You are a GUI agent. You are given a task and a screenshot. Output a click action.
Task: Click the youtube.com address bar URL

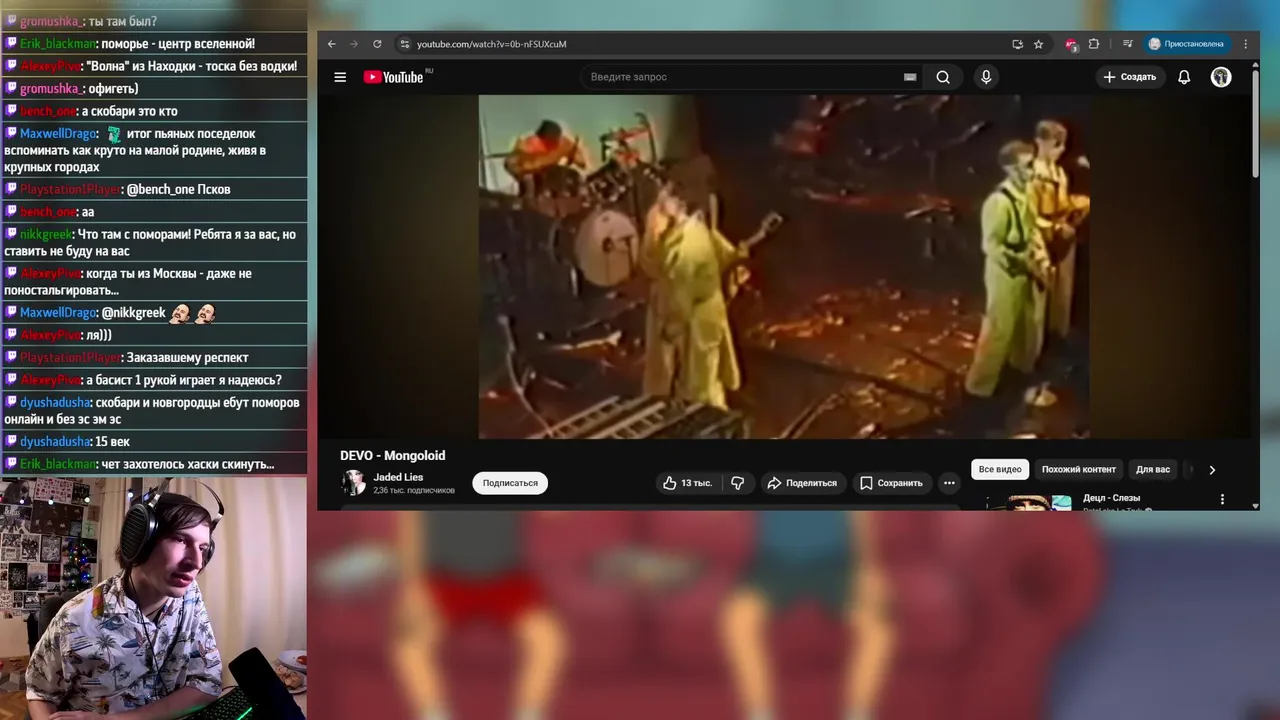point(491,44)
